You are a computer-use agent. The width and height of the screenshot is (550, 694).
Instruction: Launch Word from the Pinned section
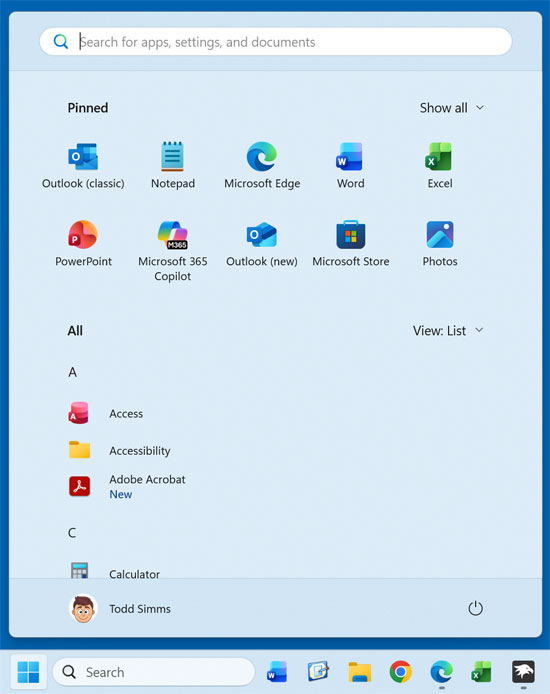350,166
